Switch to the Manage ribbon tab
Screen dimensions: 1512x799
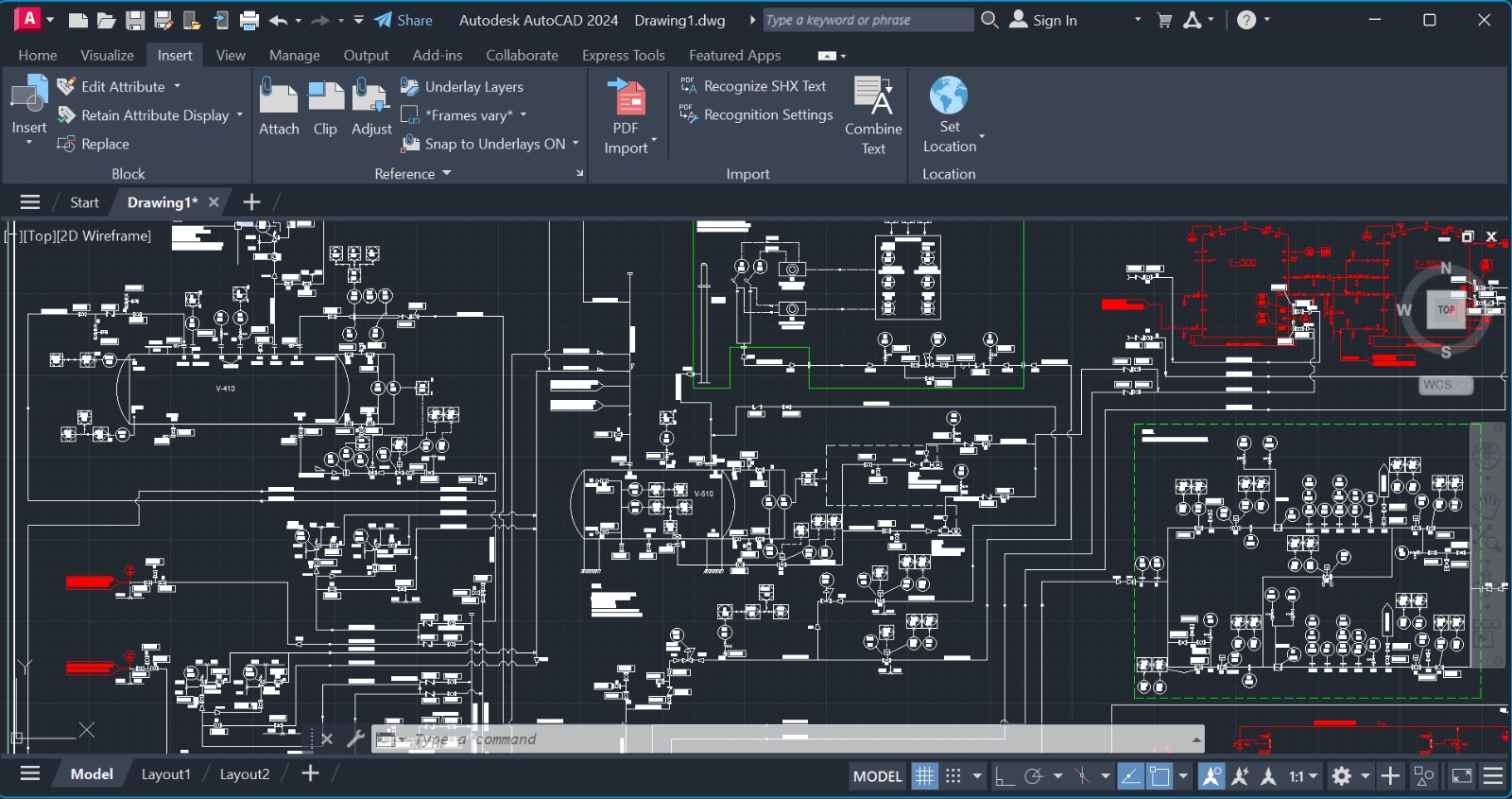(295, 56)
